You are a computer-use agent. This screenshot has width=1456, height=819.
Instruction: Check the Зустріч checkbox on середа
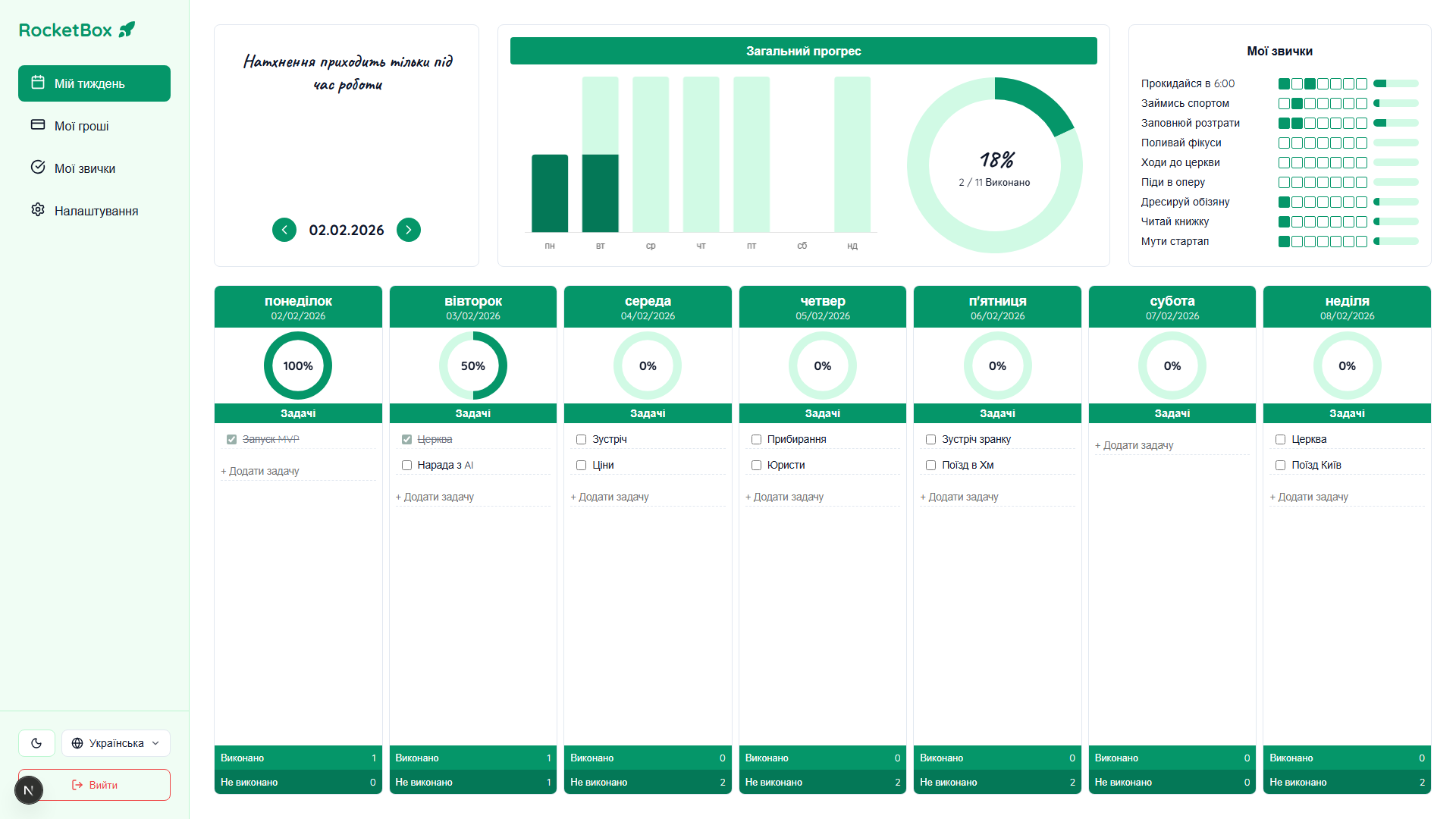pos(581,439)
